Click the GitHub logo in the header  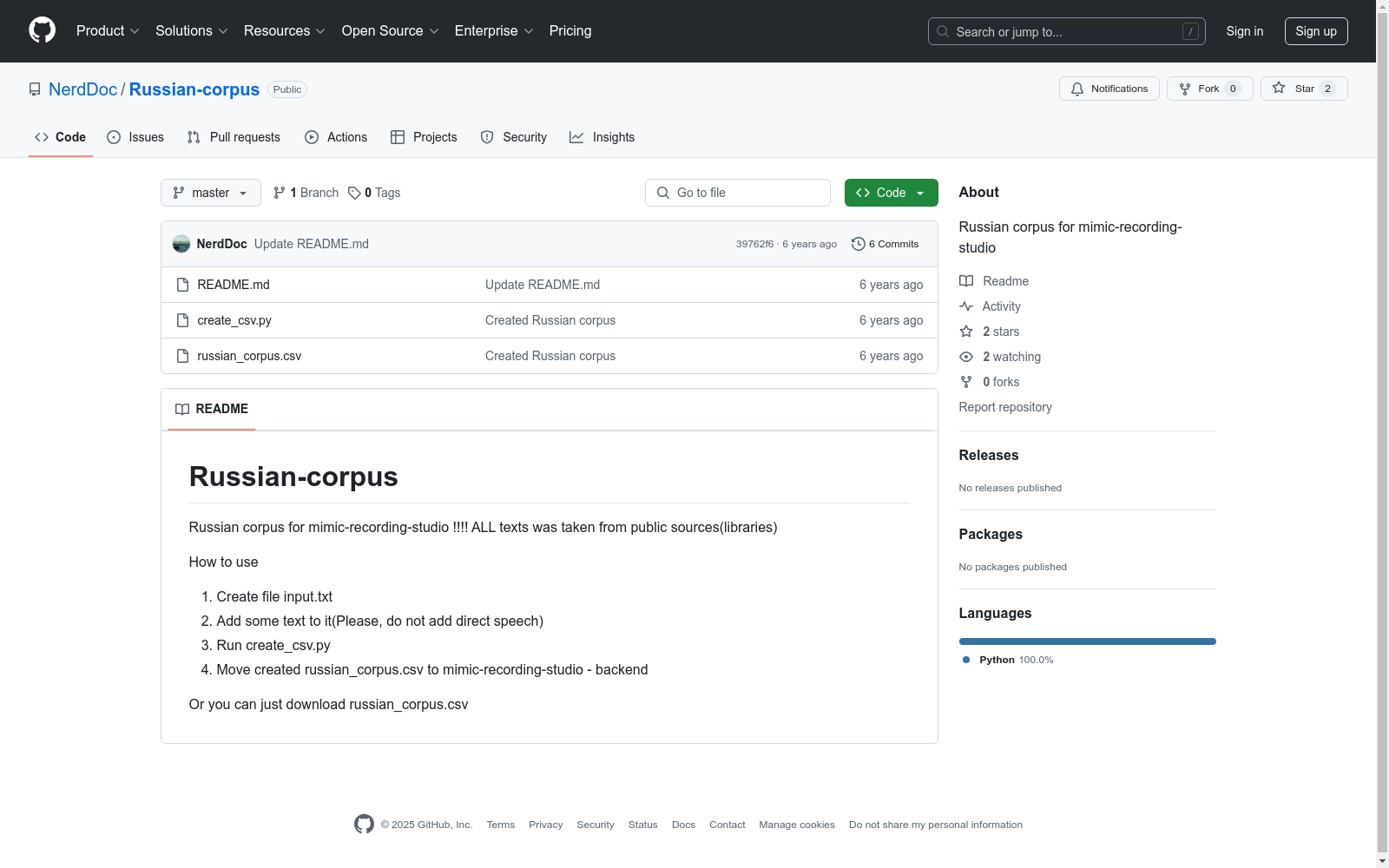click(x=42, y=30)
